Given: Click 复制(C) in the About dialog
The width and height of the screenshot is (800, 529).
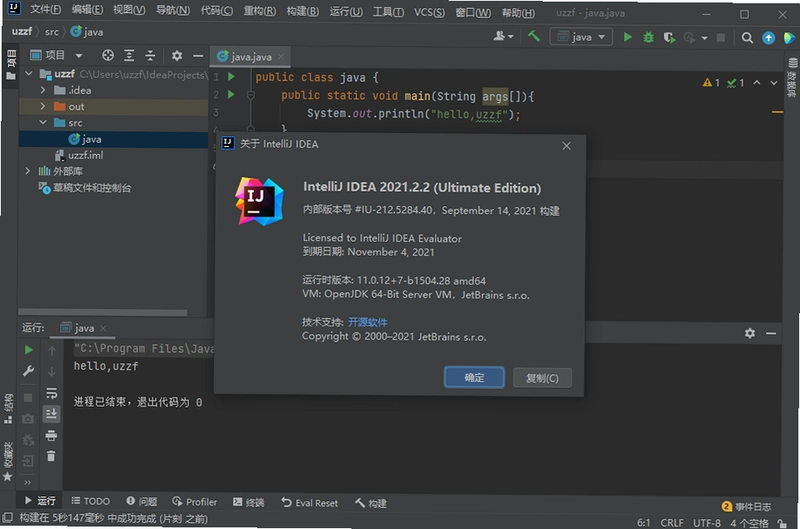Looking at the screenshot, I should tap(542, 378).
